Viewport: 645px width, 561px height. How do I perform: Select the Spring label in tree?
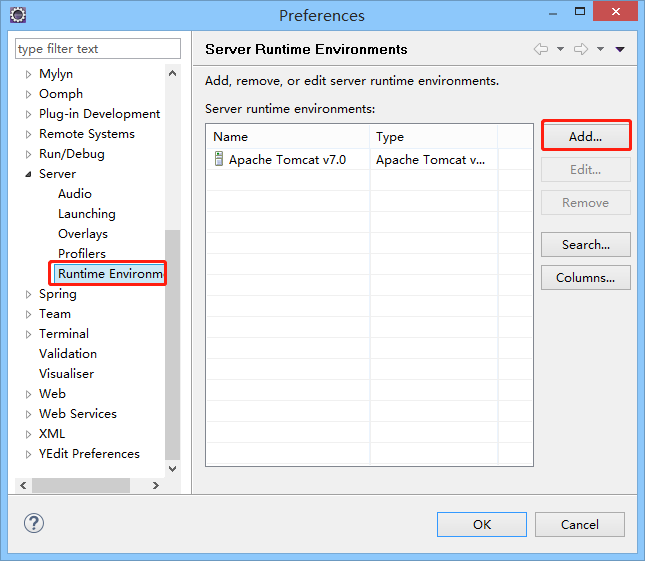(58, 294)
